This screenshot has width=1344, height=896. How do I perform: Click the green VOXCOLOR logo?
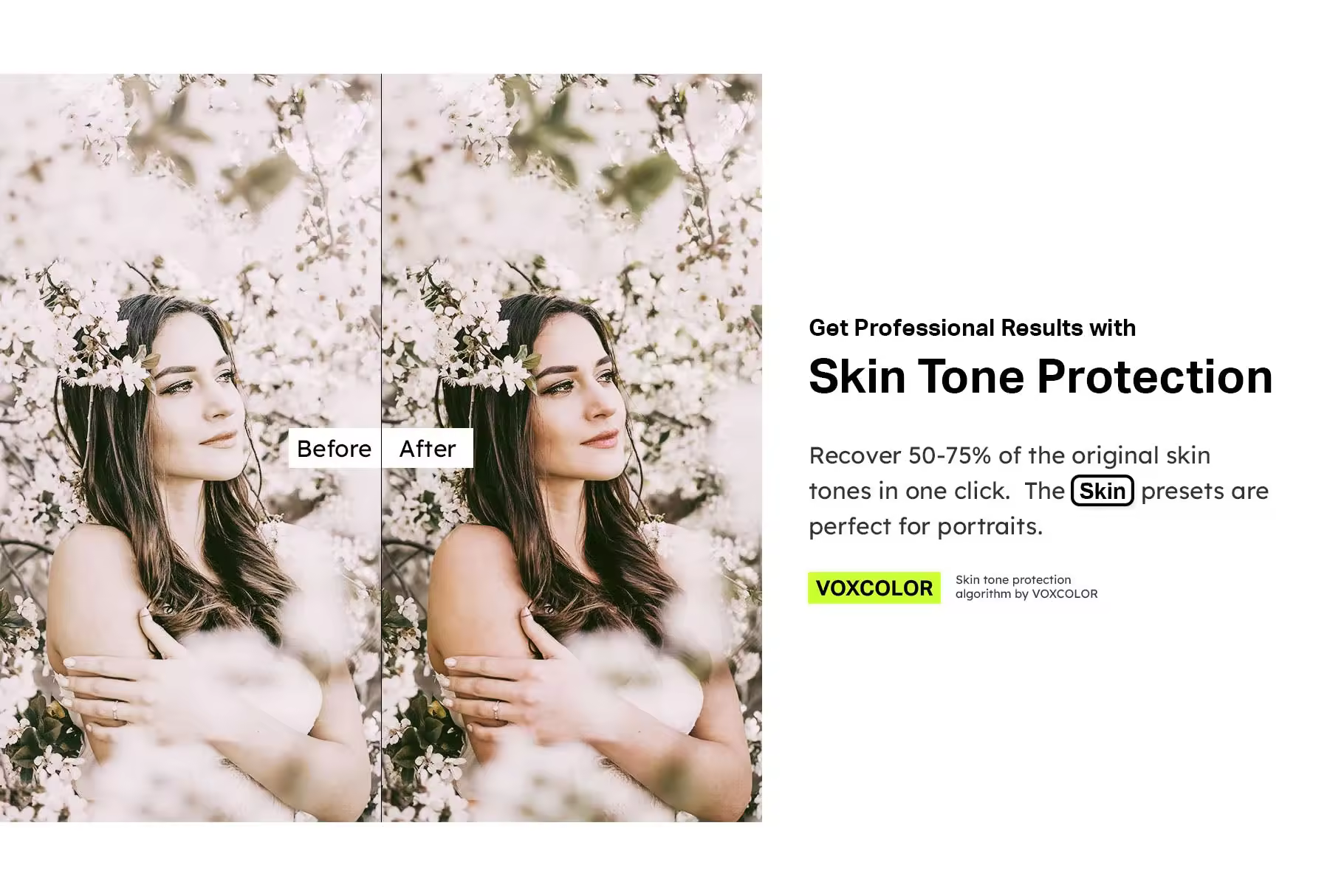(874, 588)
